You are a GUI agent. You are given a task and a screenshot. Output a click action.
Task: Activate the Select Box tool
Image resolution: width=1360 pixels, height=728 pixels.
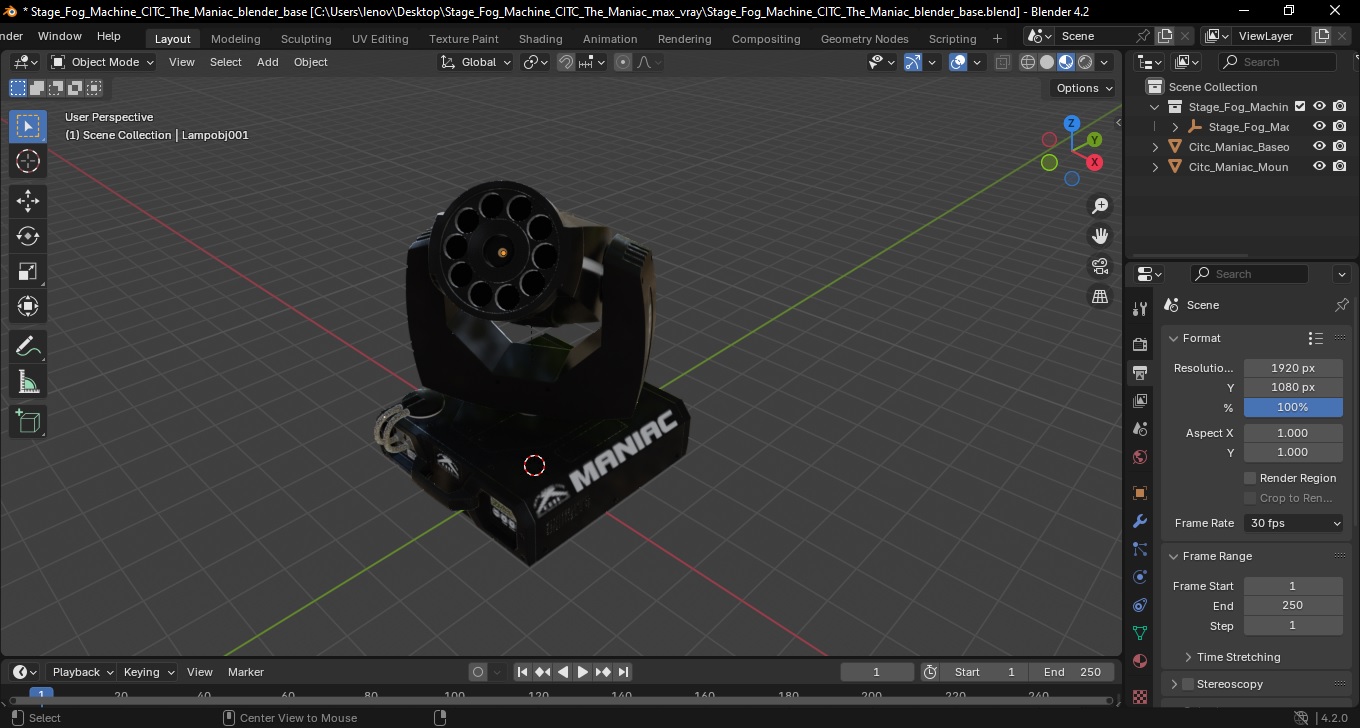(x=28, y=126)
